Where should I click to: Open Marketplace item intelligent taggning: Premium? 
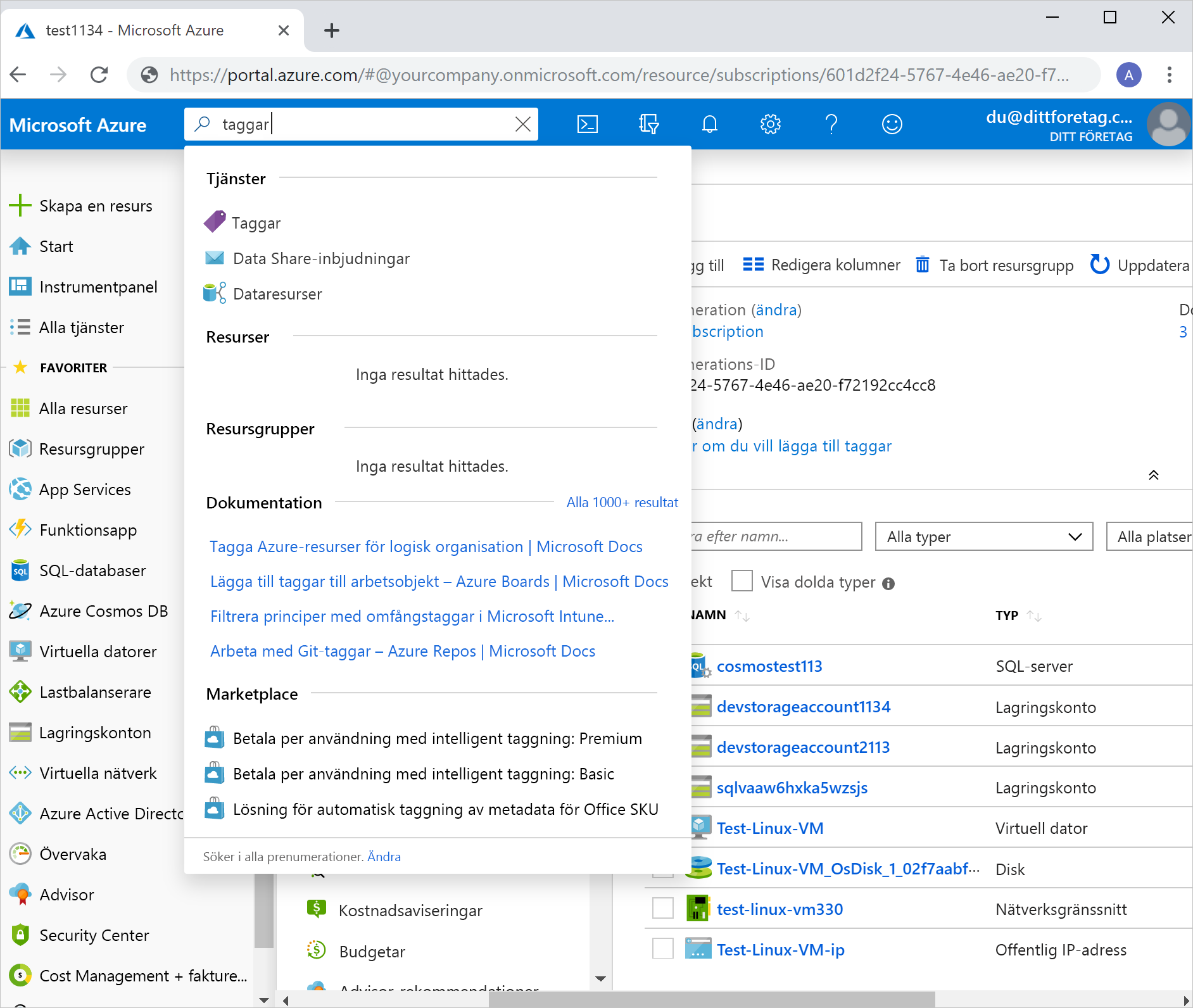click(x=437, y=738)
